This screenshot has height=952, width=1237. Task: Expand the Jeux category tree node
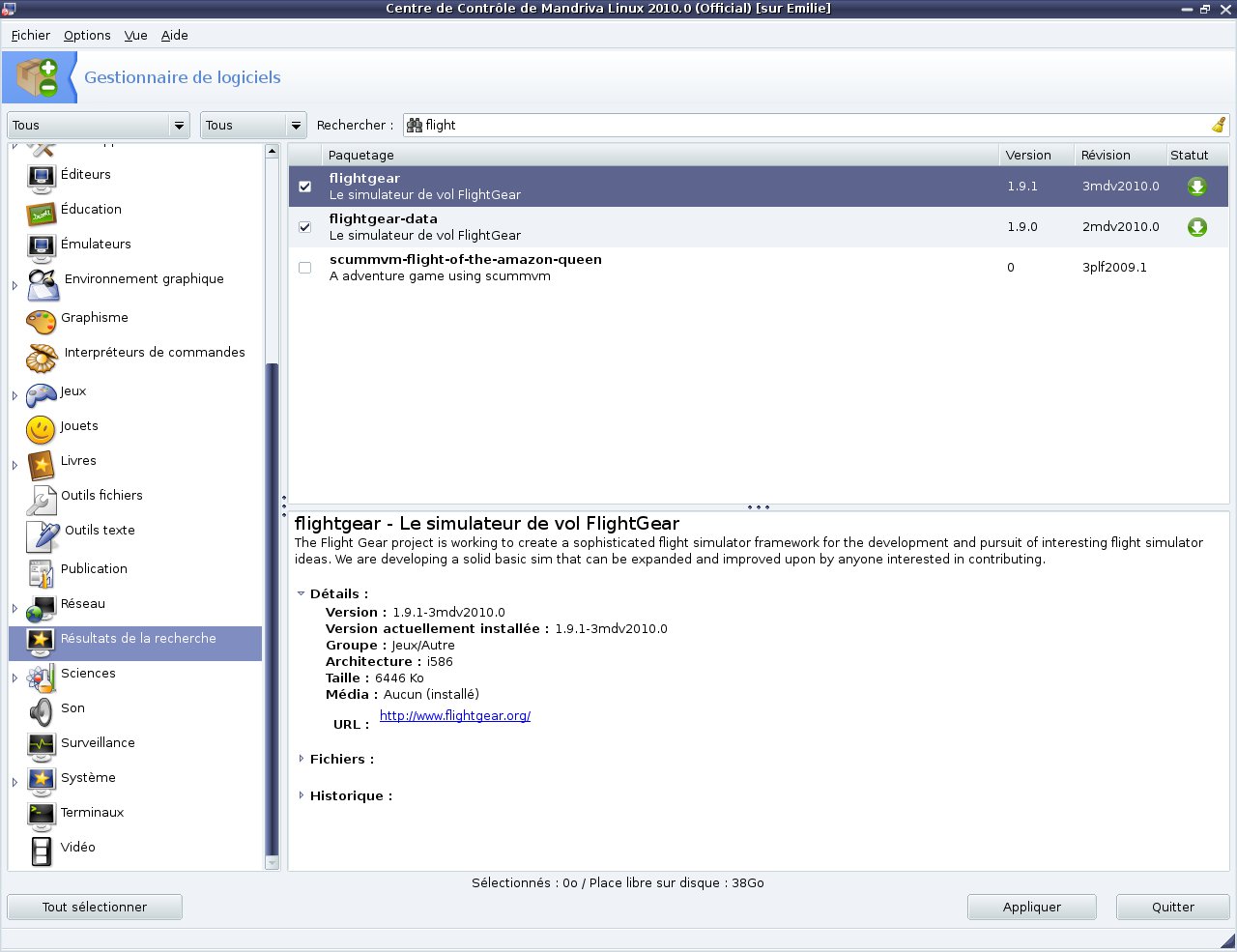click(14, 395)
